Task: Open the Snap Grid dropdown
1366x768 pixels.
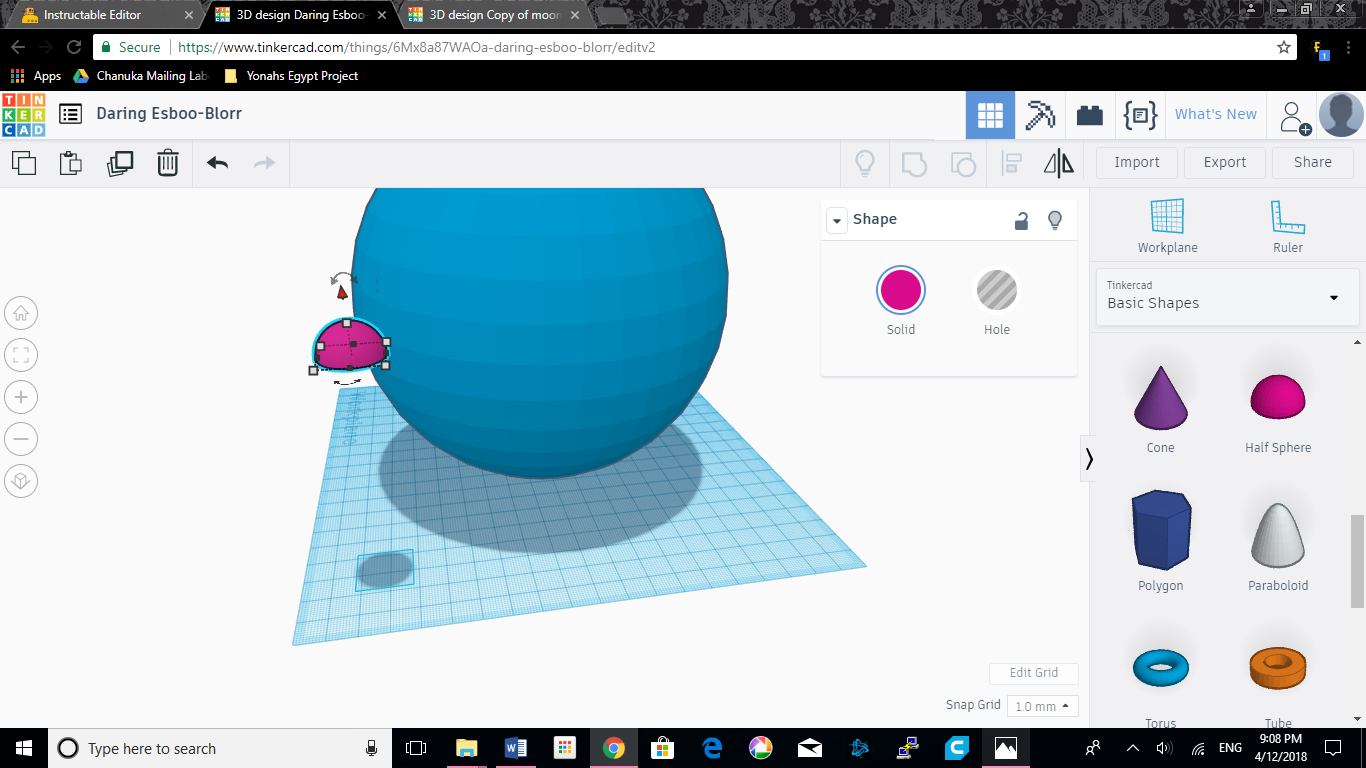Action: pos(1042,706)
